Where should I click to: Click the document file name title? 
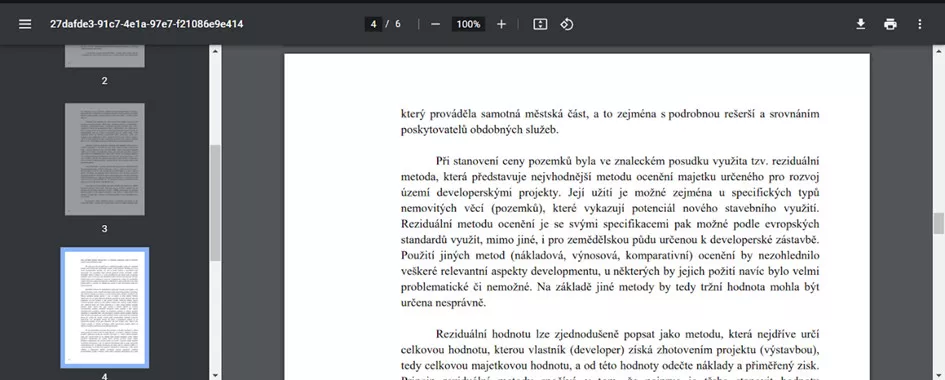pyautogui.click(x=146, y=24)
